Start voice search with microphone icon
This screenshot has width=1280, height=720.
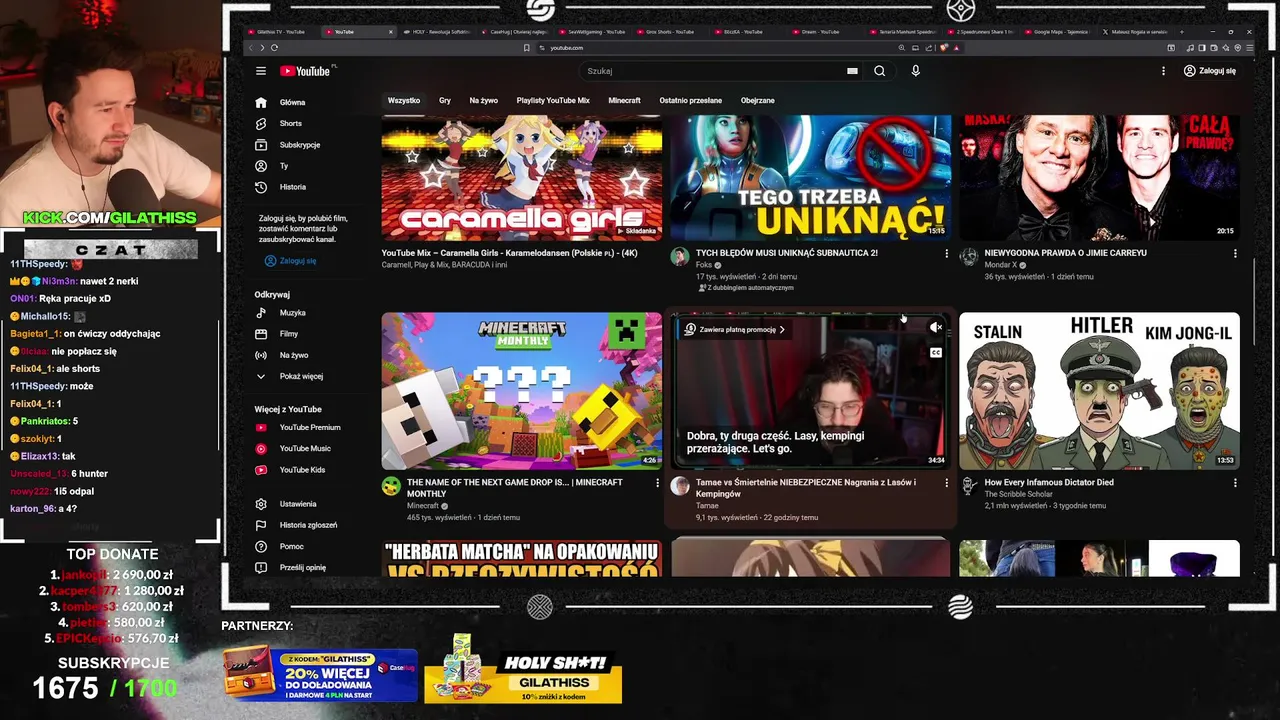click(915, 71)
